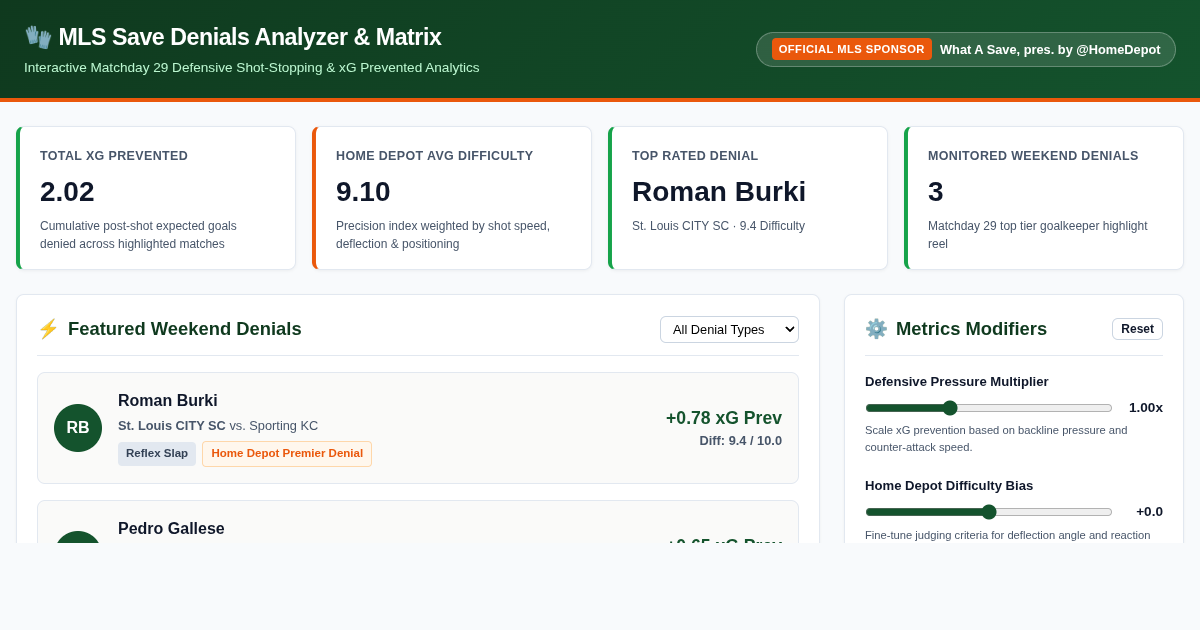
Task: Click the Reflex Slap tag
Action: 157,454
